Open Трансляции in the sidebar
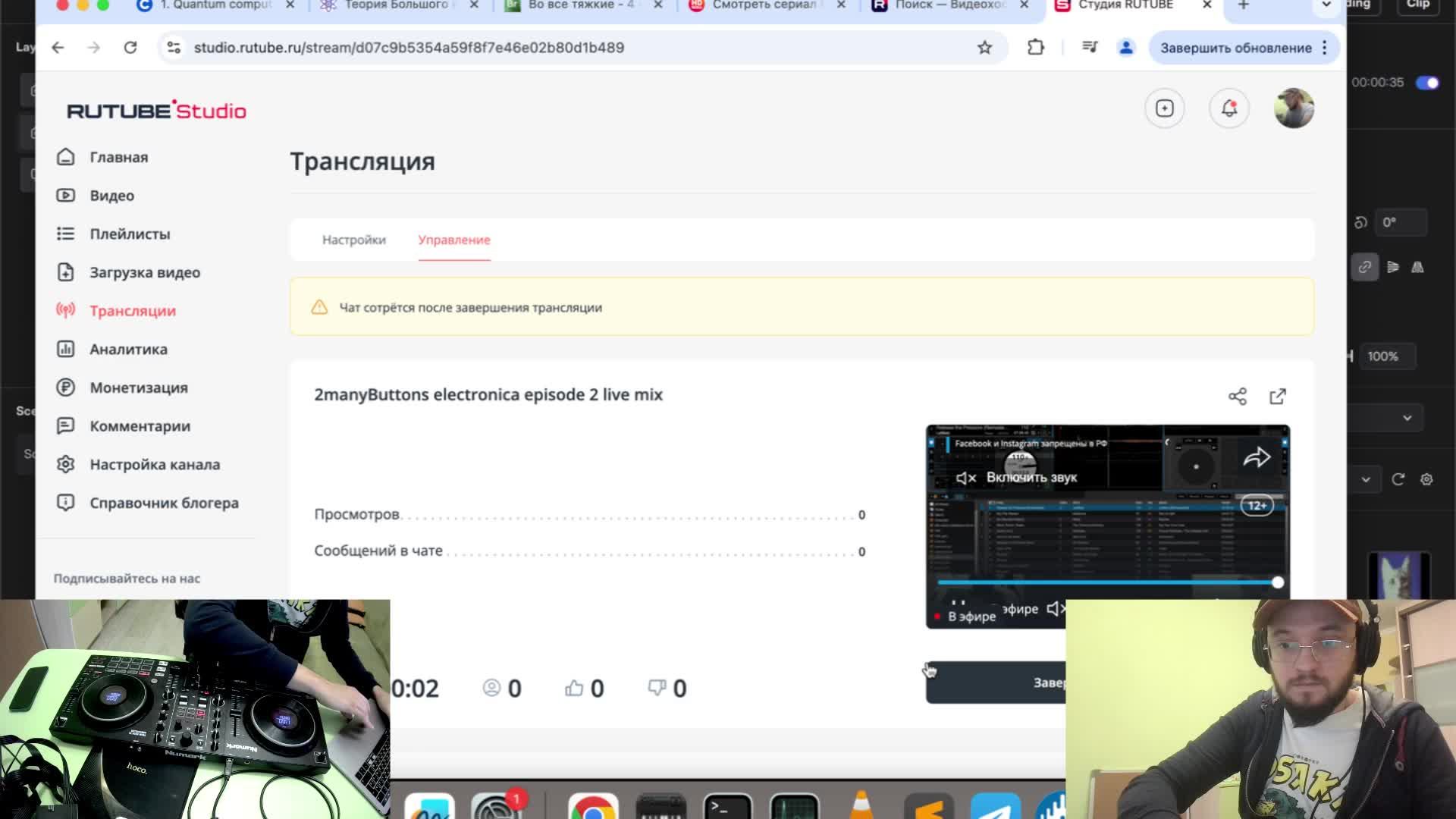This screenshot has height=819, width=1456. pyautogui.click(x=132, y=311)
